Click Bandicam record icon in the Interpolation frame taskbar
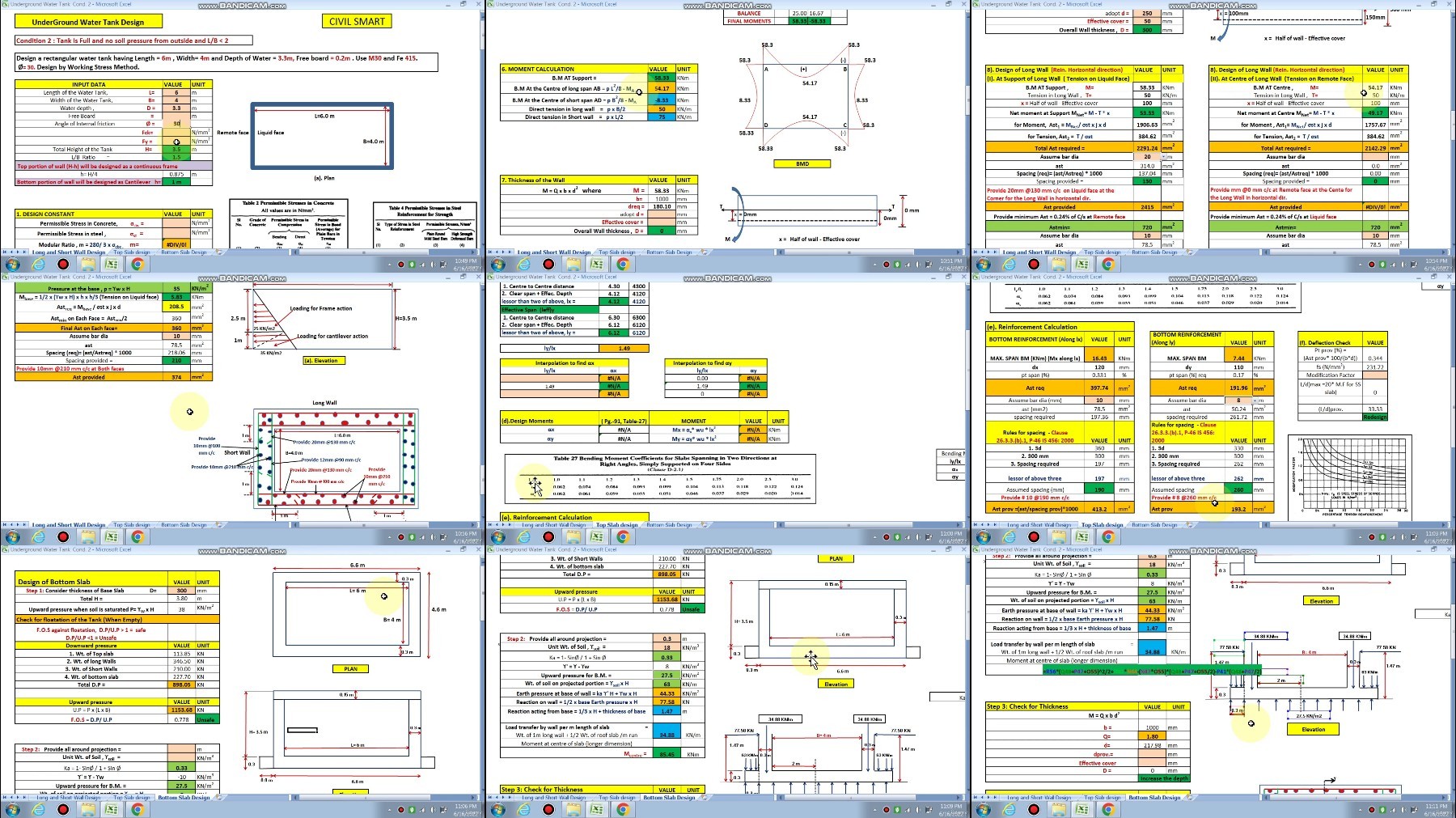Image resolution: width=1456 pixels, height=818 pixels. coord(548,536)
